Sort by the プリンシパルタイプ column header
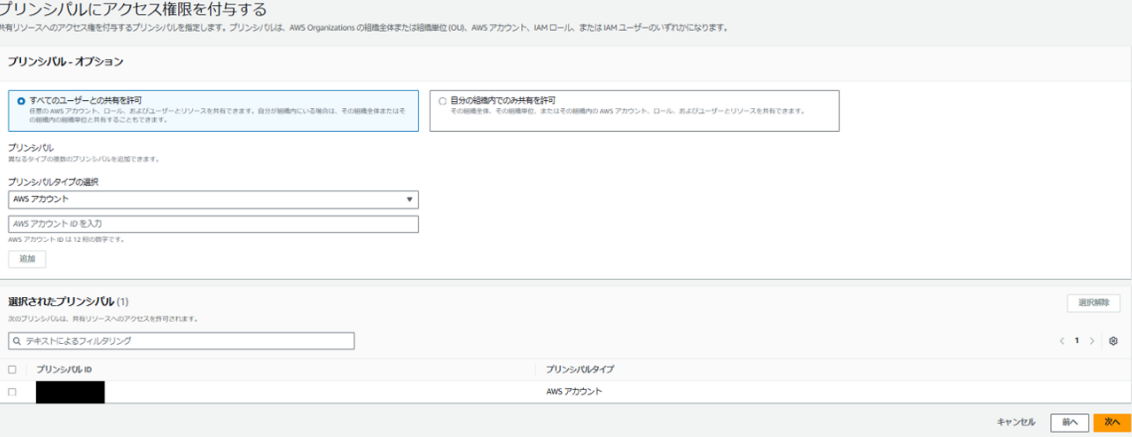The width and height of the screenshot is (1132, 437). 579,370
